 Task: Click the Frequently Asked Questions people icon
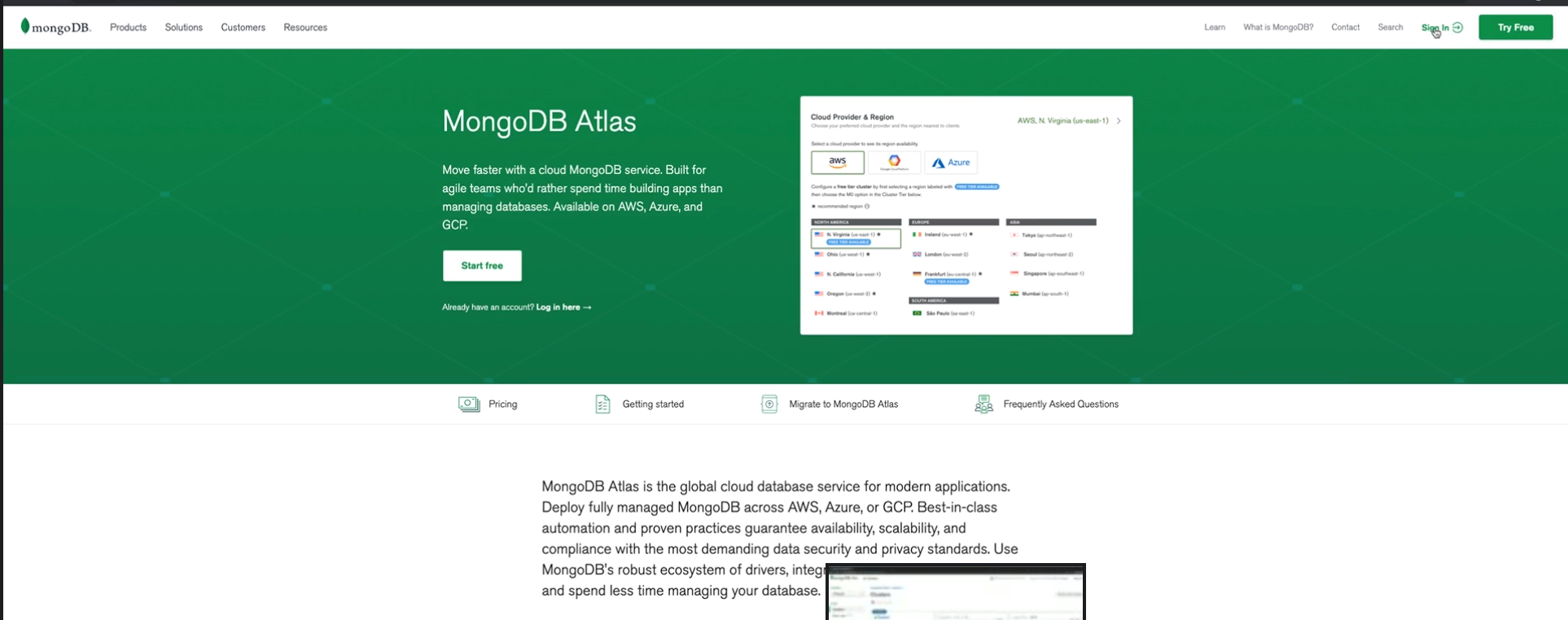click(983, 404)
